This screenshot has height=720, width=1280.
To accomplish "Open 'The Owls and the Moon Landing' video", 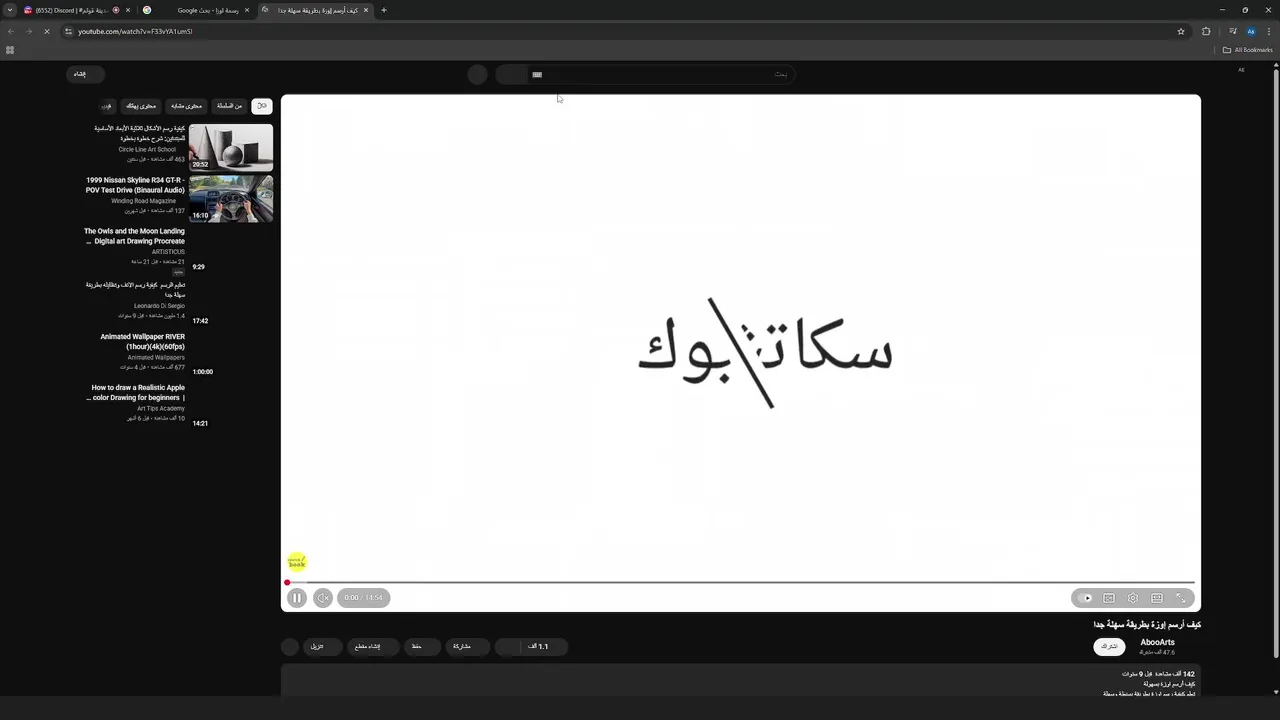I will (x=134, y=236).
